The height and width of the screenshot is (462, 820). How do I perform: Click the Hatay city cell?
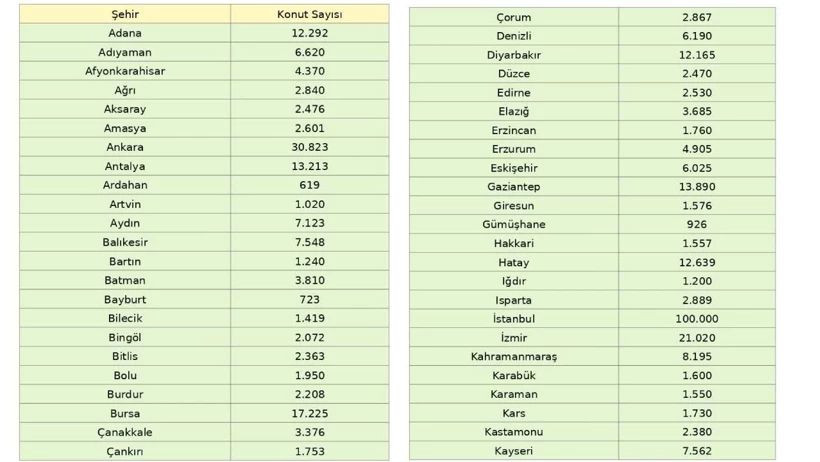(x=514, y=262)
